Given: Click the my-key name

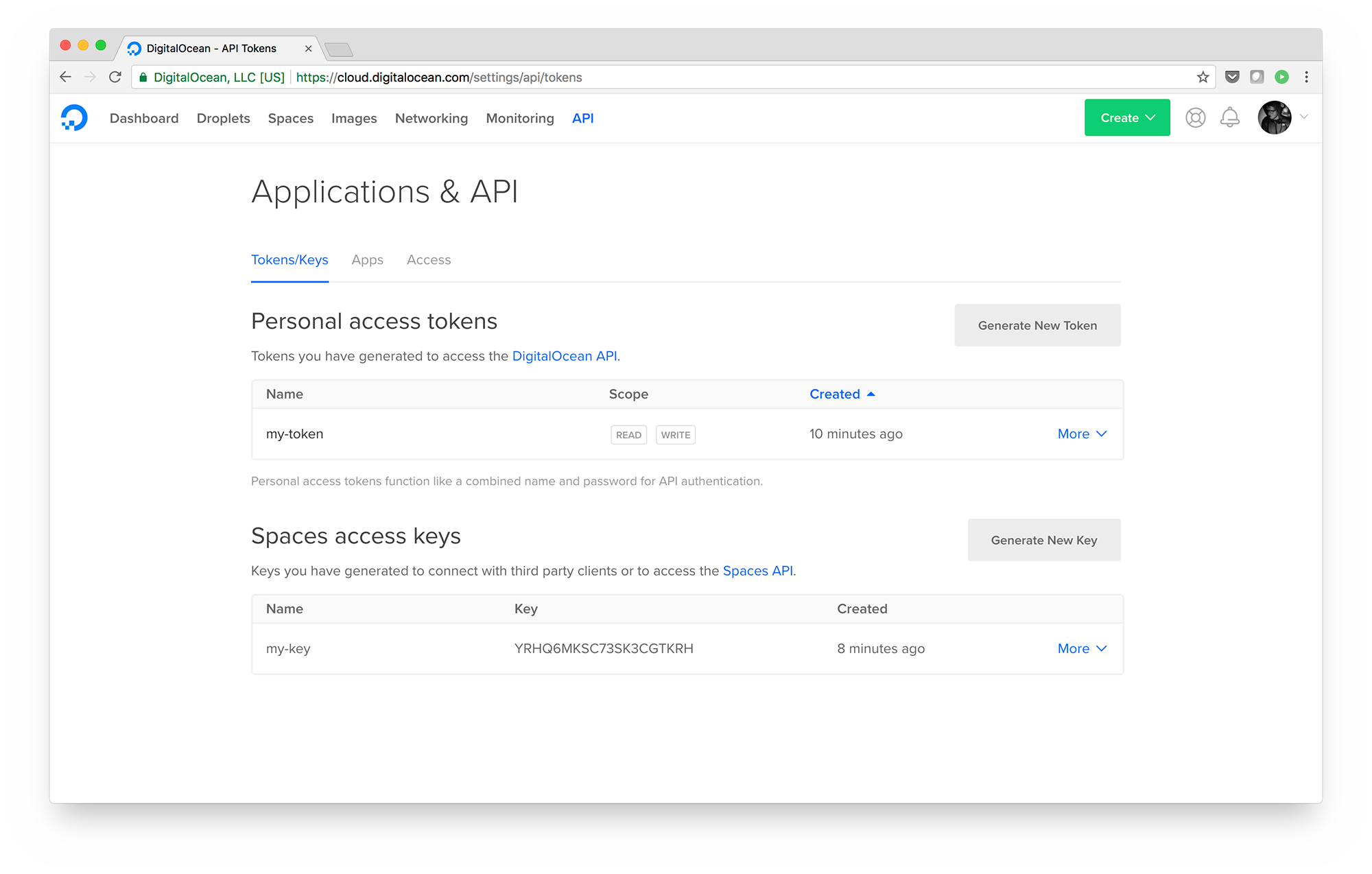Looking at the screenshot, I should point(288,648).
